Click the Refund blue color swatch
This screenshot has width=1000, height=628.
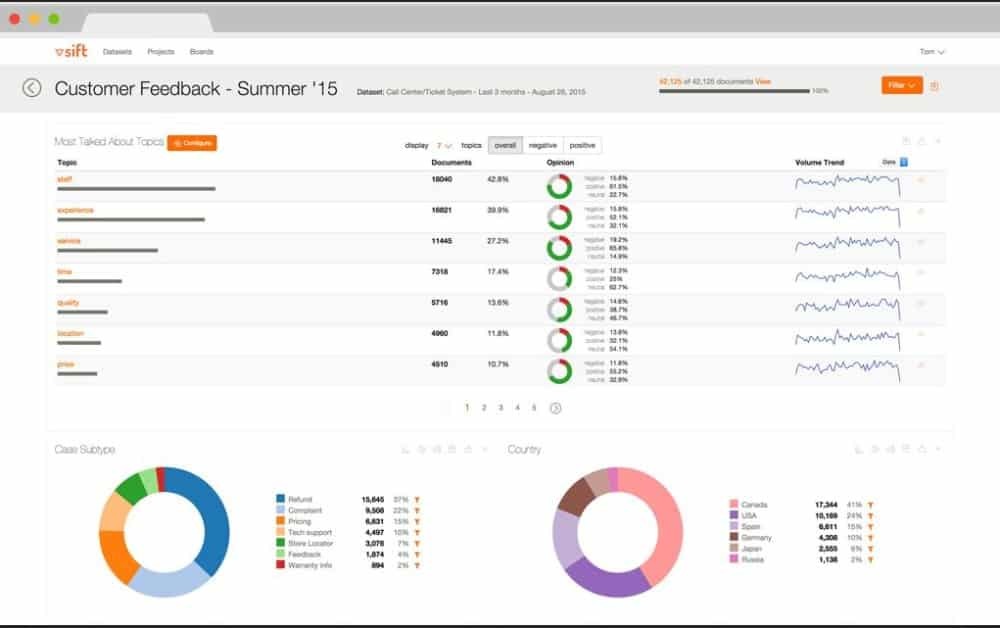281,499
